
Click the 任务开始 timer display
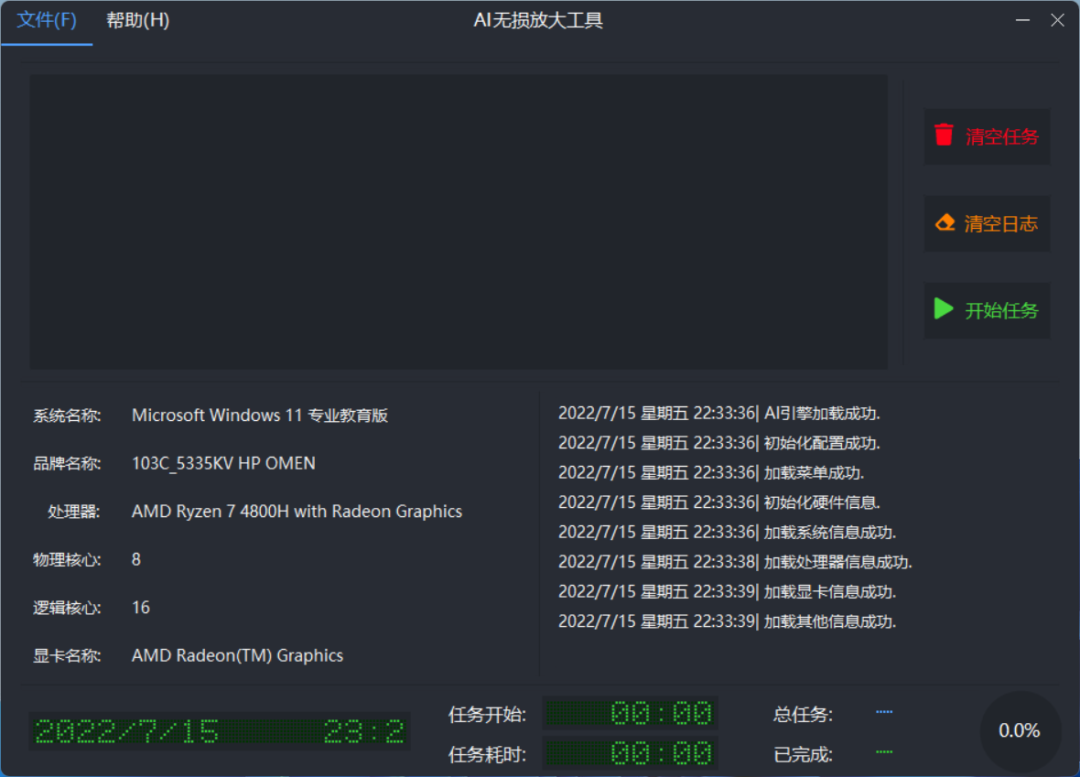click(630, 714)
